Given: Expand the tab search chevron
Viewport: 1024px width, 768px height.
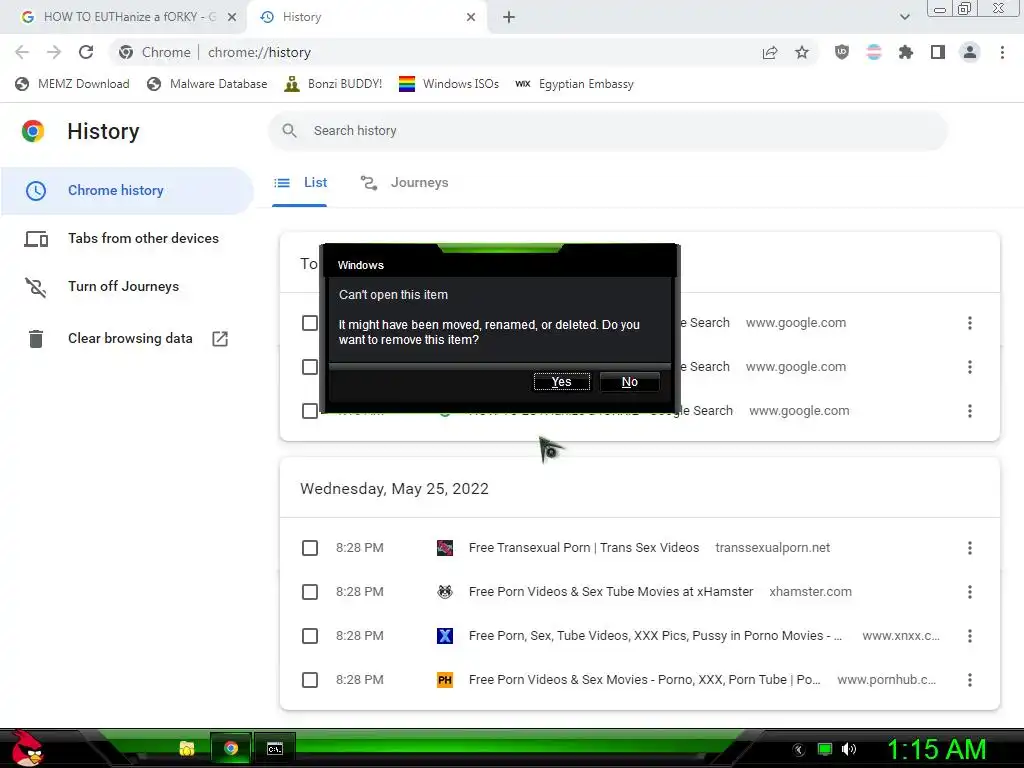Looking at the screenshot, I should pos(904,18).
